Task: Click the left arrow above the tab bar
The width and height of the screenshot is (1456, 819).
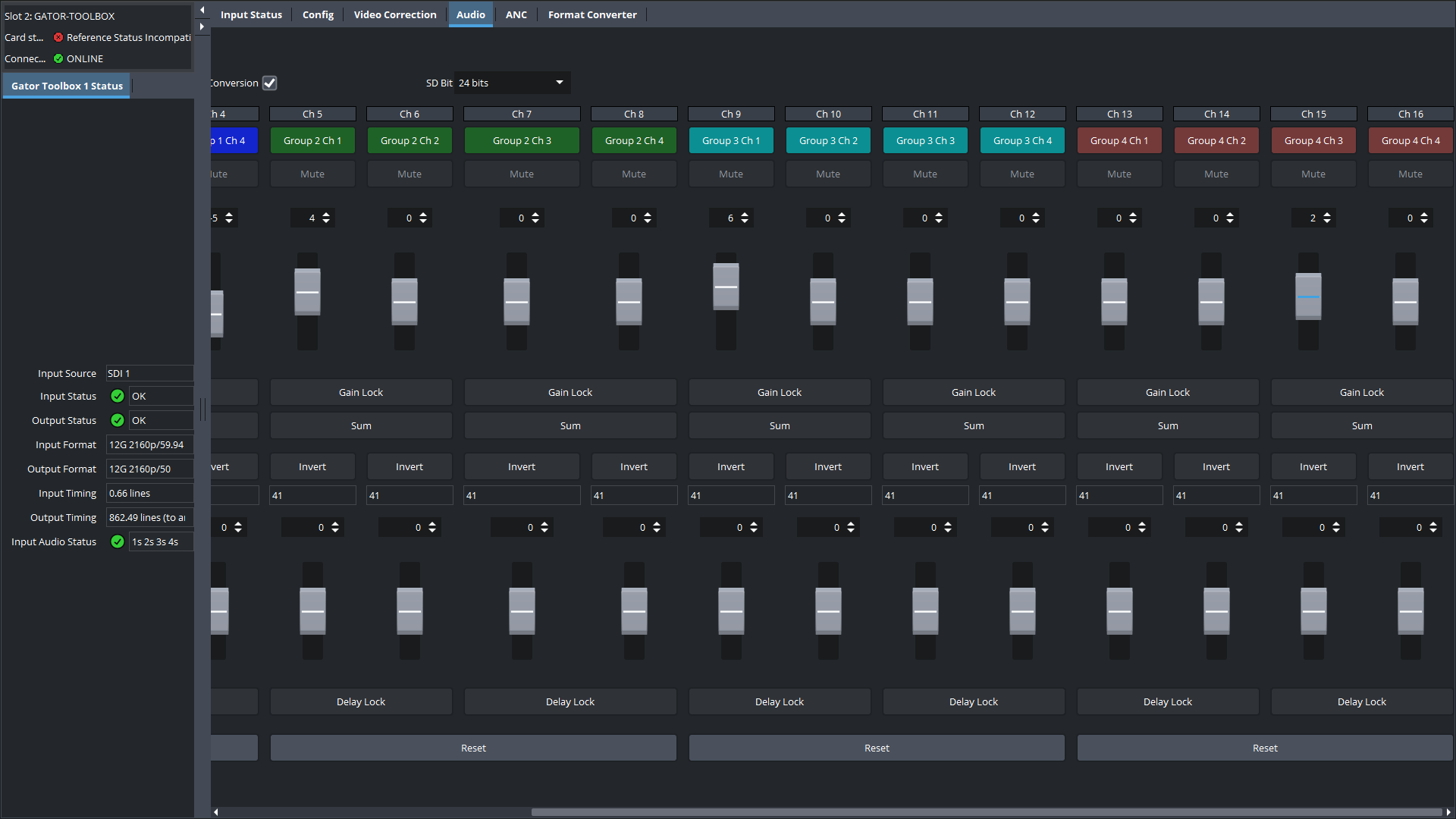Action: click(x=202, y=10)
